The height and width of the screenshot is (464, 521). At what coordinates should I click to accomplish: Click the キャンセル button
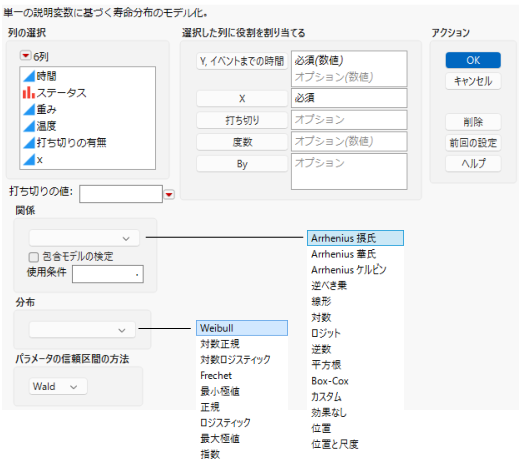[473, 81]
